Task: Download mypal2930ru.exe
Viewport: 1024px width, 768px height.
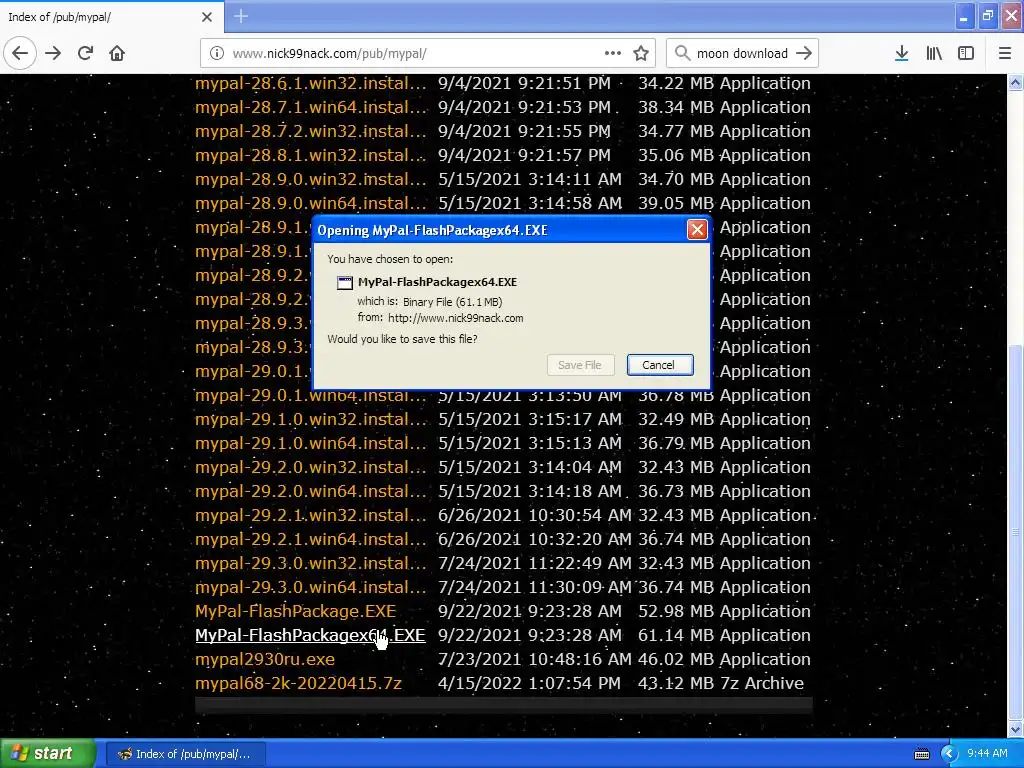Action: [264, 660]
